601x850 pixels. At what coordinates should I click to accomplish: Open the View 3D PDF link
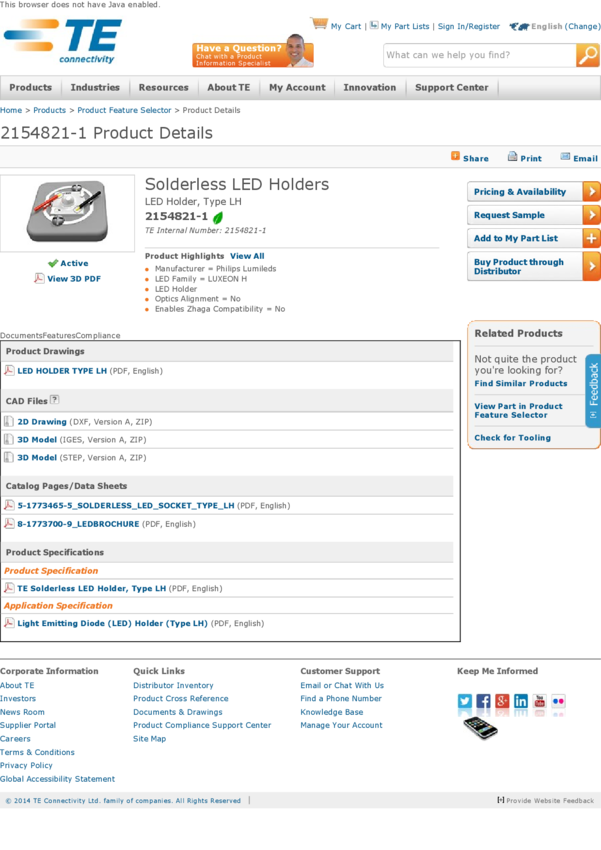[74, 279]
